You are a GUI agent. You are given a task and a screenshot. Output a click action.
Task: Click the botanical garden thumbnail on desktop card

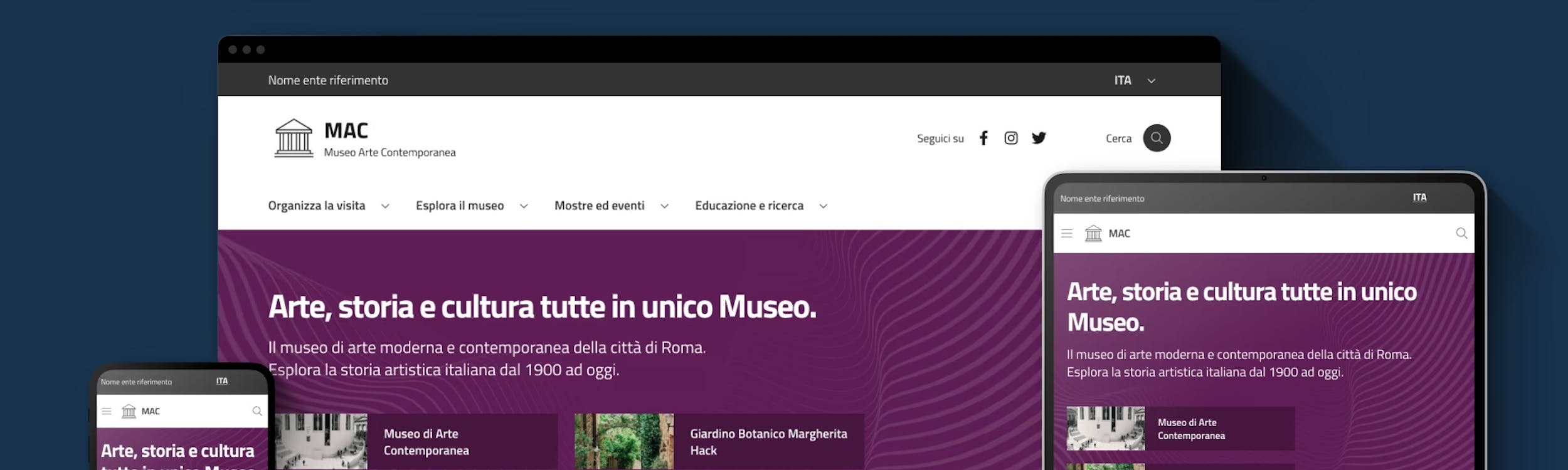[624, 442]
